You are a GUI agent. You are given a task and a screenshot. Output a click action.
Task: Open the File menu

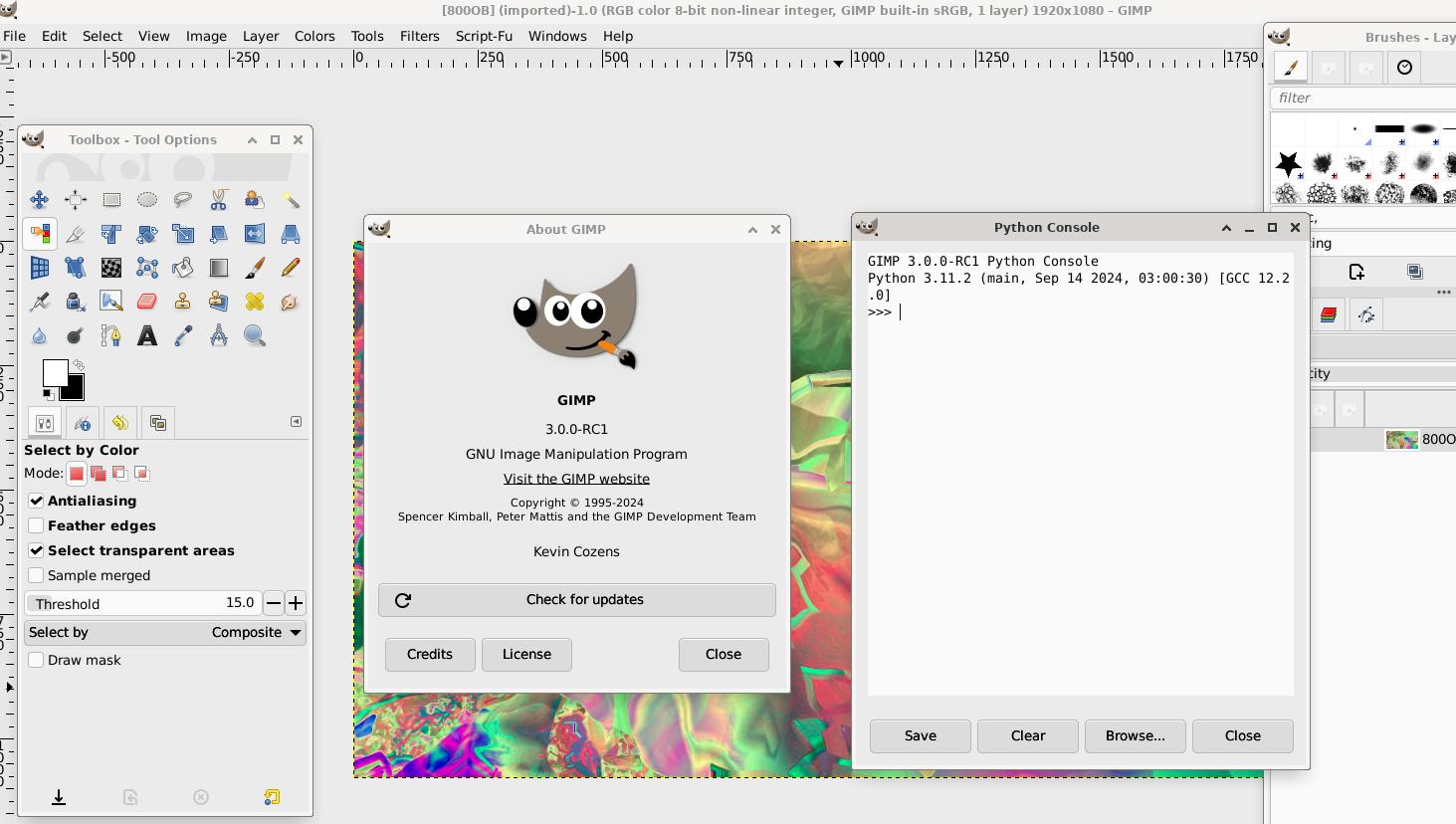(15, 36)
